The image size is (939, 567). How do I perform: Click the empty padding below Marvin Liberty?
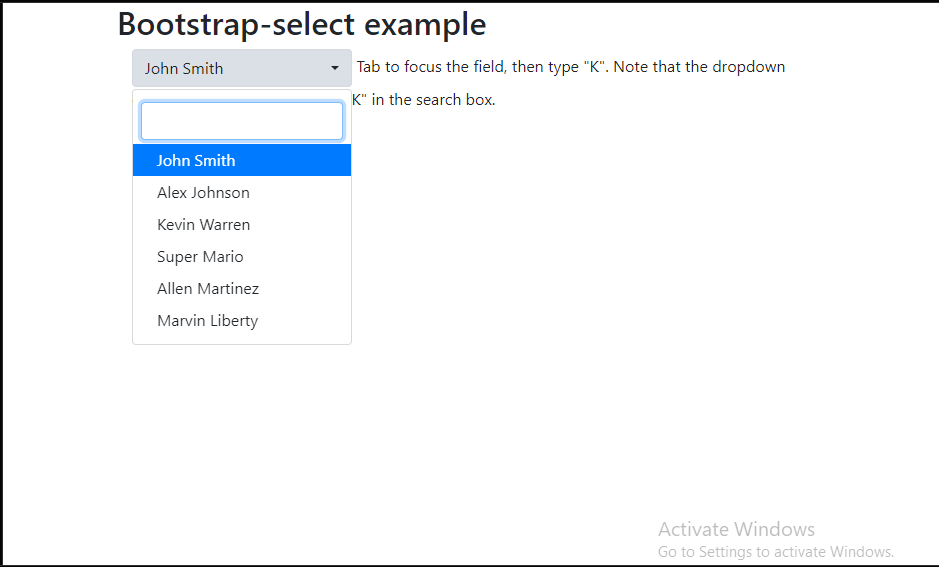242,340
